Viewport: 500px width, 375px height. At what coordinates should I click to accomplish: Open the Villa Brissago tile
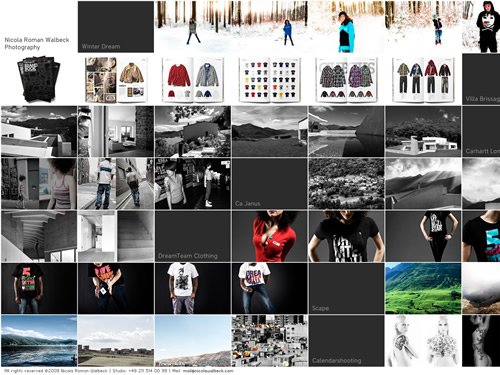point(481,79)
